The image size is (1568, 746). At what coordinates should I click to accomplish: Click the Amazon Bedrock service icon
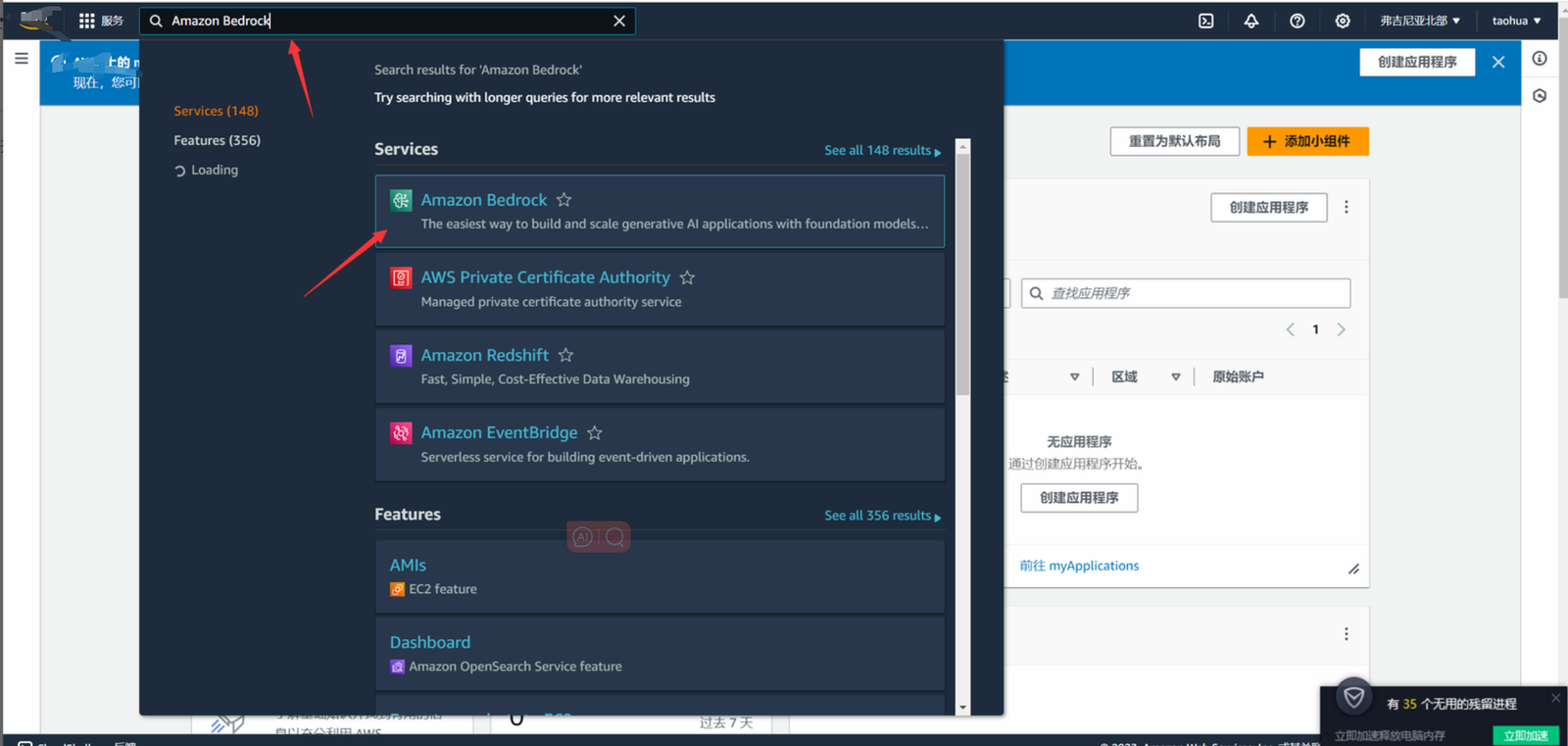pos(401,200)
